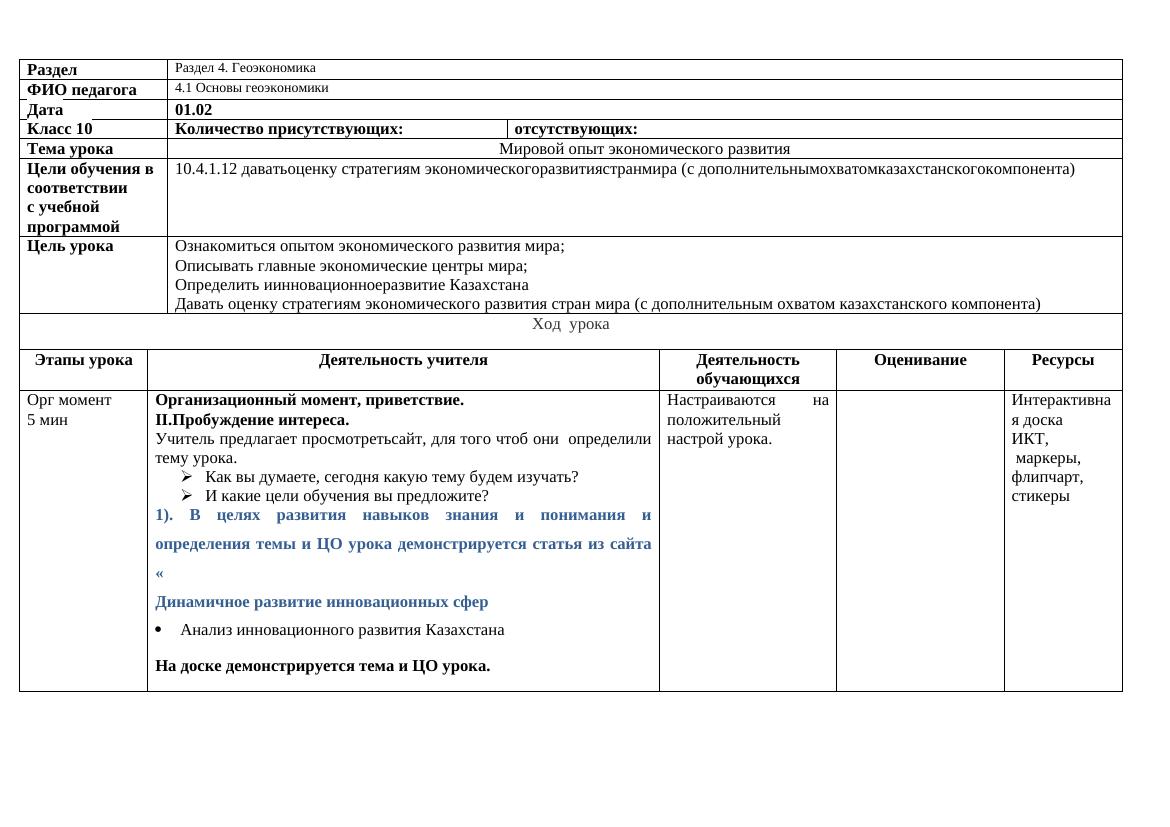Click the arrow bullet before "Как вы думаете"

[x=187, y=477]
